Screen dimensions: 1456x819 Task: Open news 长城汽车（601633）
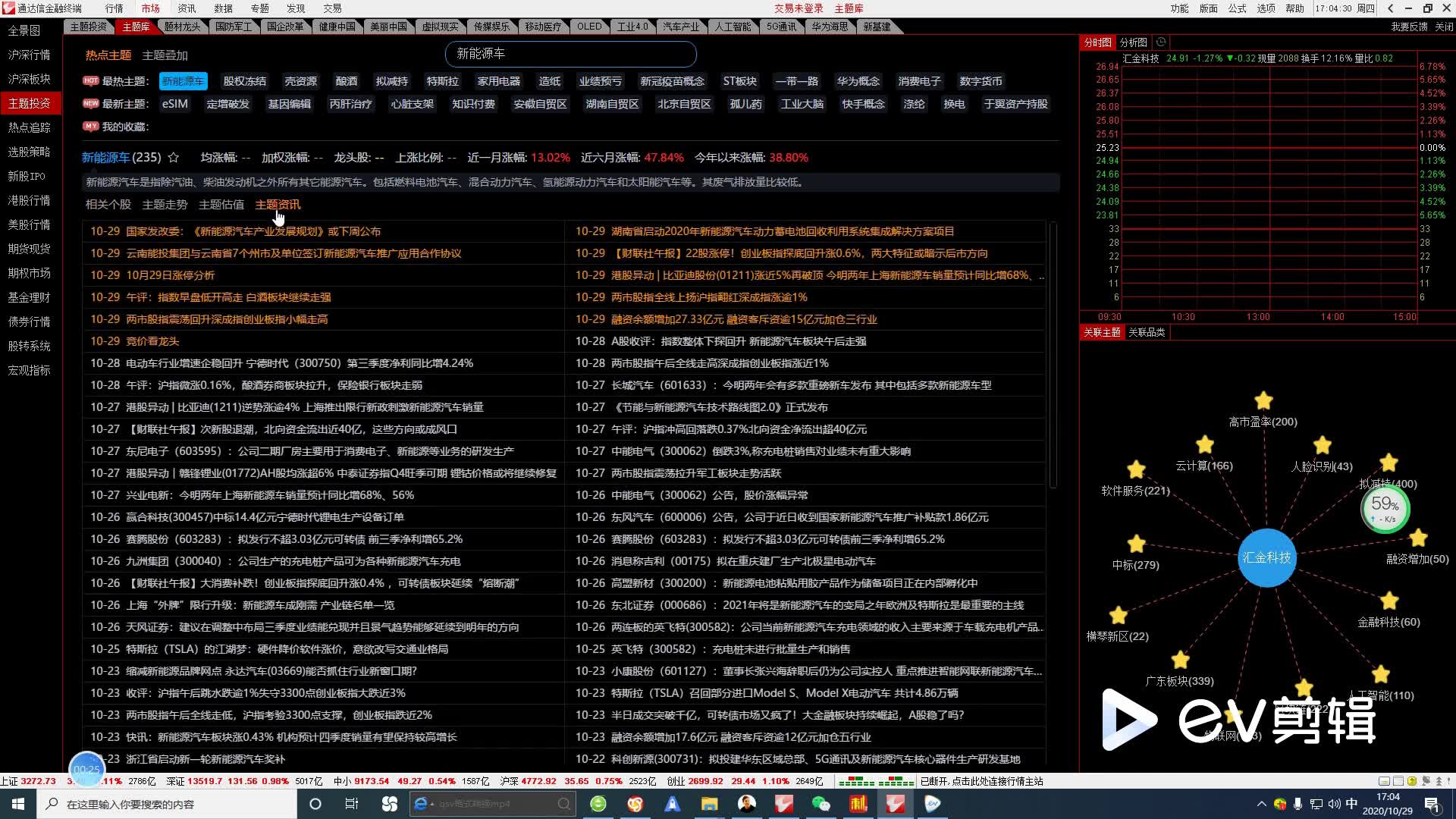click(x=801, y=385)
